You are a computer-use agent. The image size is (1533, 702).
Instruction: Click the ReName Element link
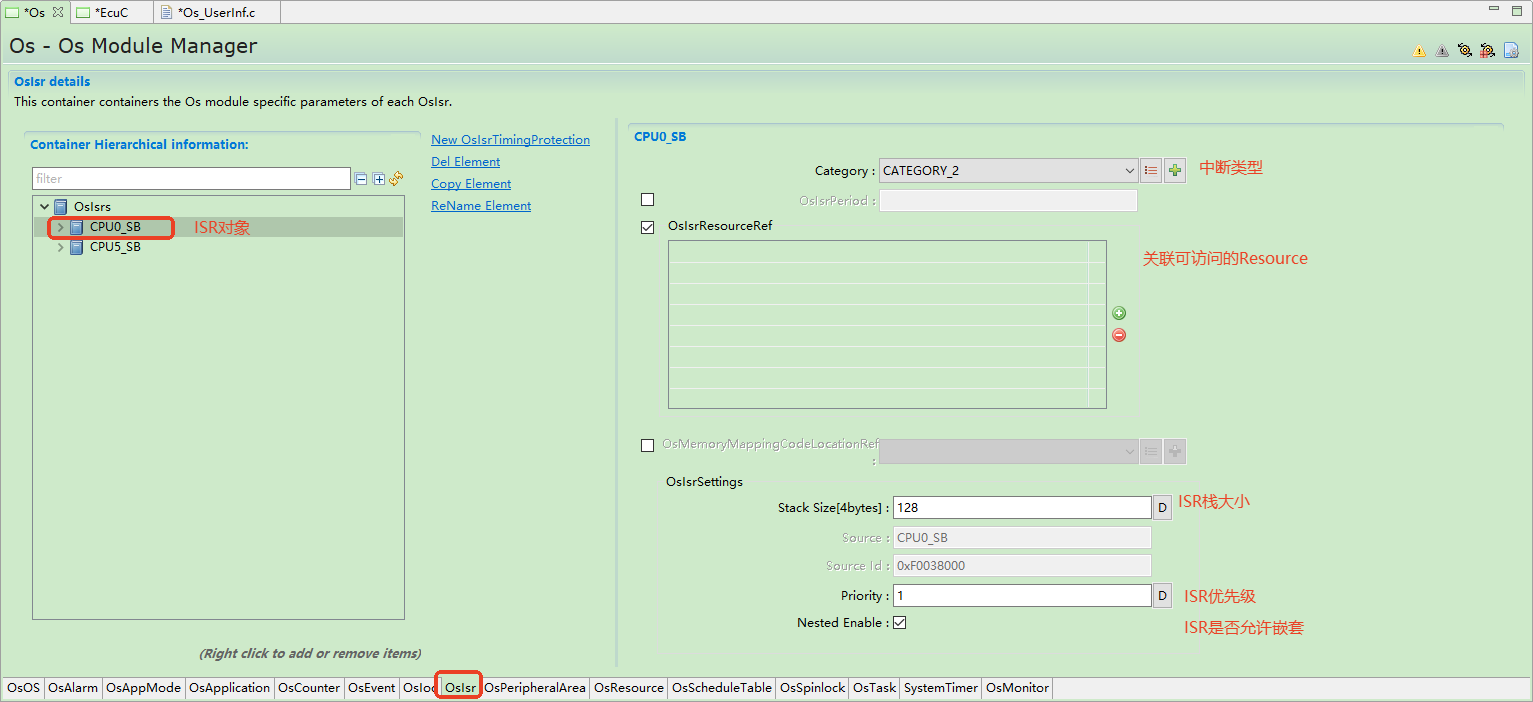pos(481,206)
